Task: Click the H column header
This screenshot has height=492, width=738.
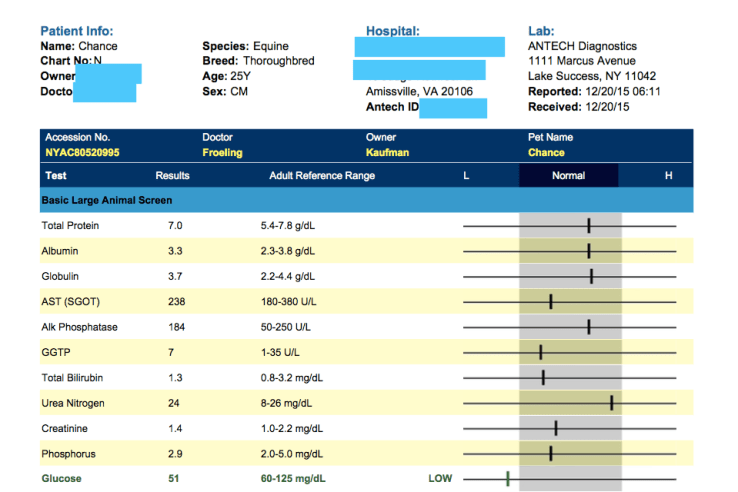Action: [669, 176]
